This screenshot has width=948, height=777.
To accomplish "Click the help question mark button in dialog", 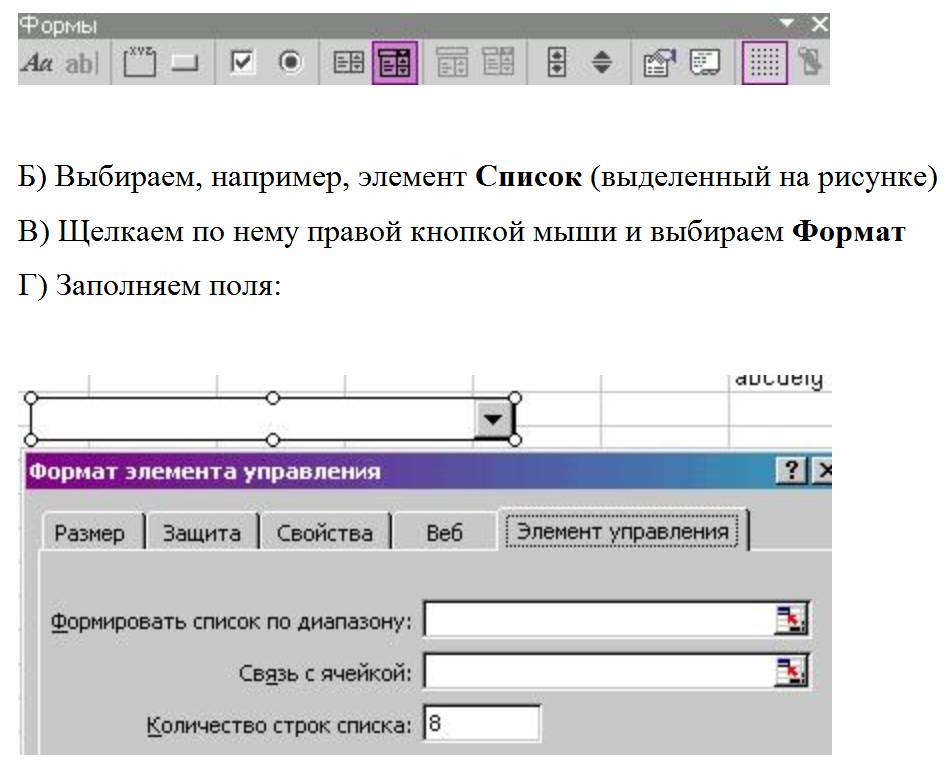I will [791, 470].
